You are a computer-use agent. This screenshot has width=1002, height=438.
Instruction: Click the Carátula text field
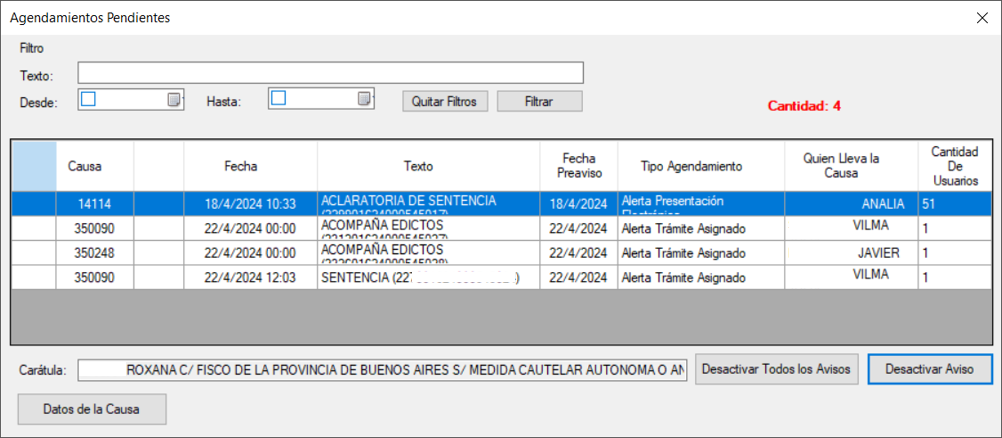382,369
